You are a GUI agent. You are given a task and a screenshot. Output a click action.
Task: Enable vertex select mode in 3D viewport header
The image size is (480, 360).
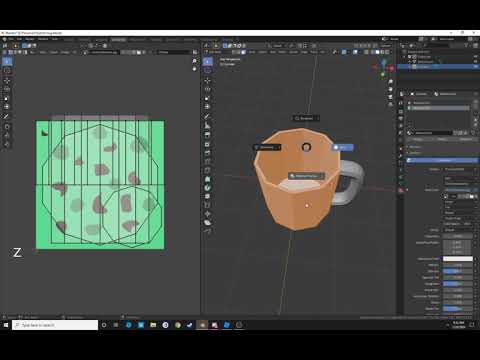tap(234, 52)
